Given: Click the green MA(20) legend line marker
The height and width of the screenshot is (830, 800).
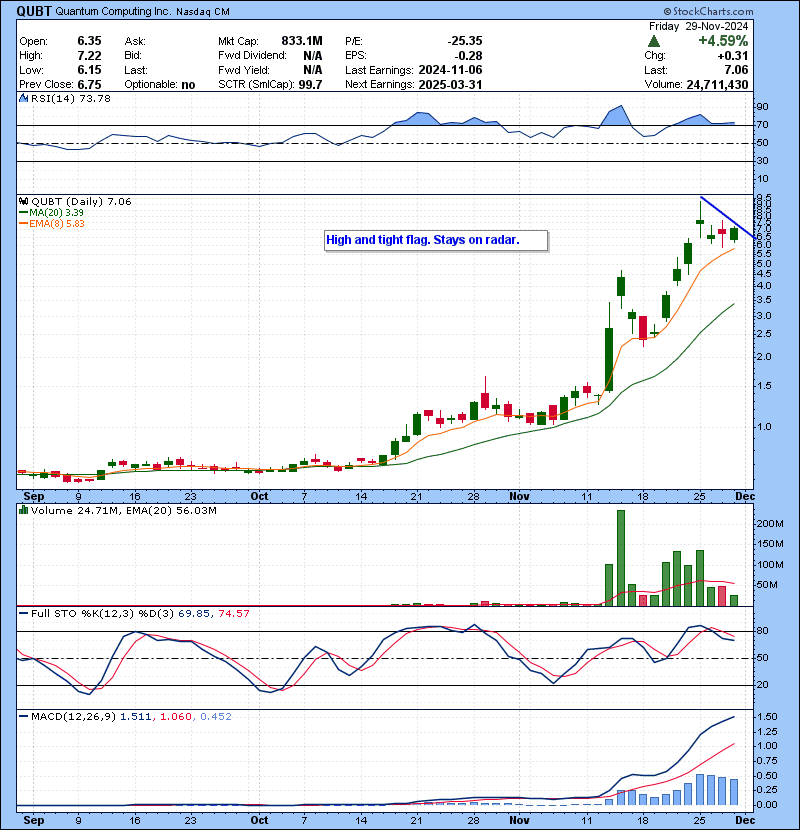Looking at the screenshot, I should [x=23, y=212].
